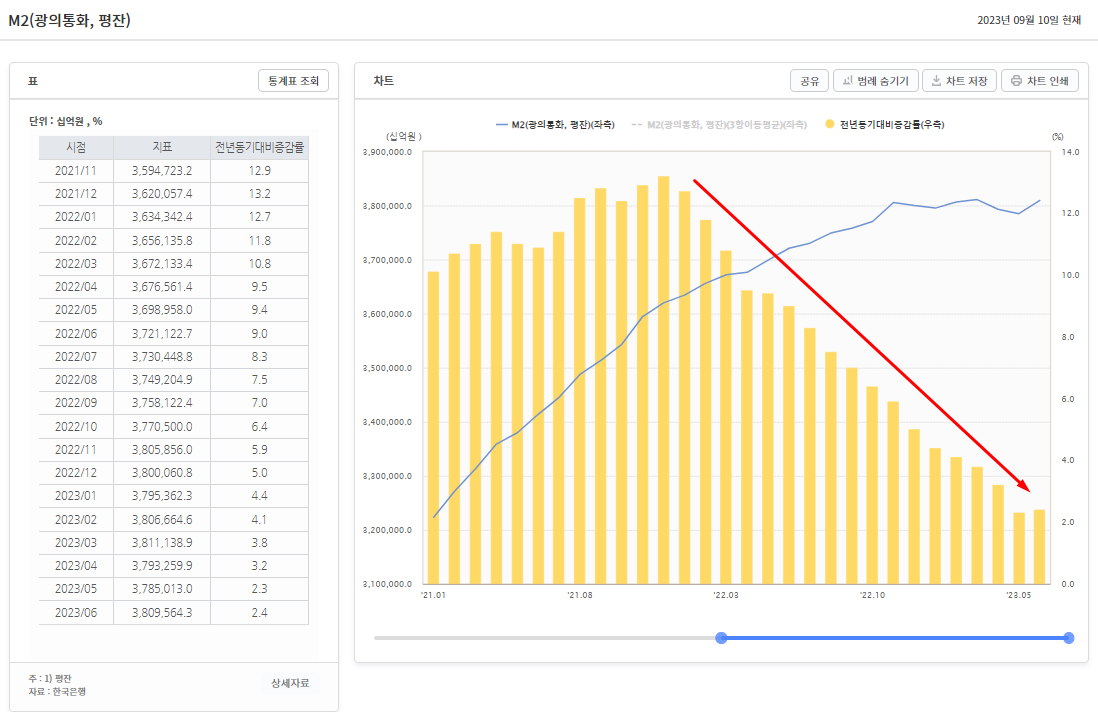Click the 3,656,135.8 indicator cell
The width and height of the screenshot is (1098, 716).
click(162, 240)
